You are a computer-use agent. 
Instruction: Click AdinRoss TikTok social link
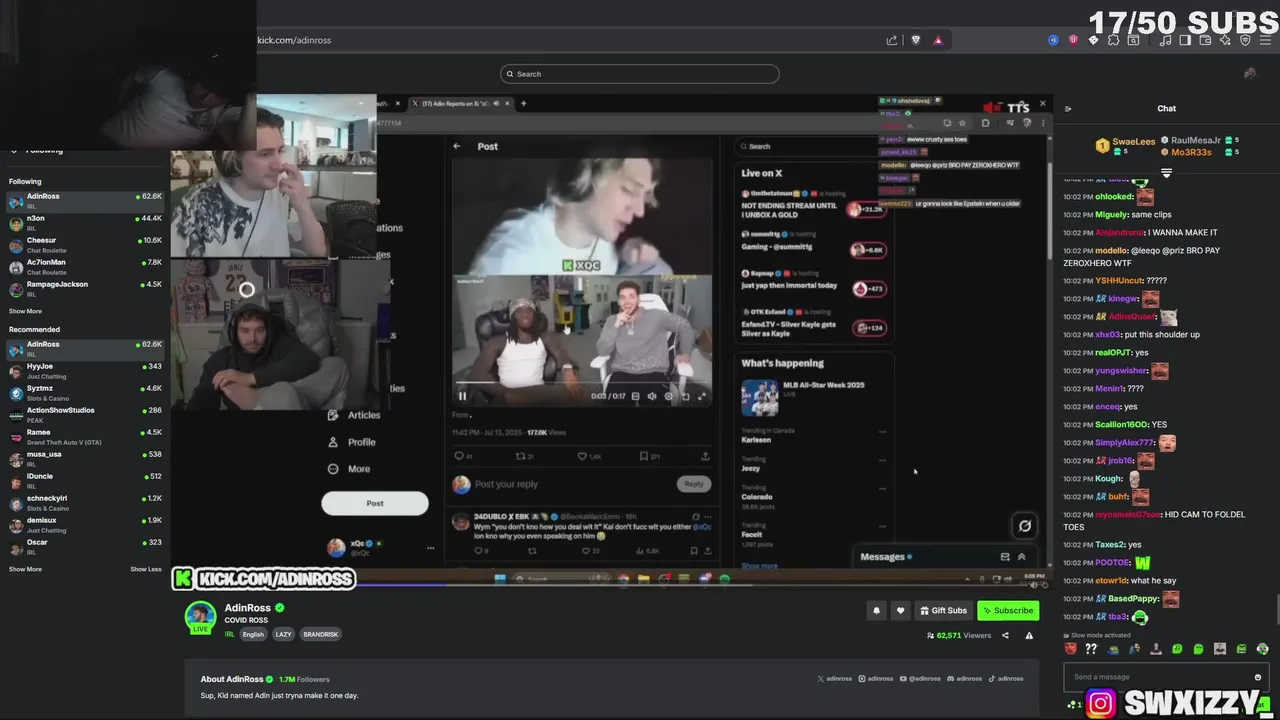pyautogui.click(x=1007, y=678)
